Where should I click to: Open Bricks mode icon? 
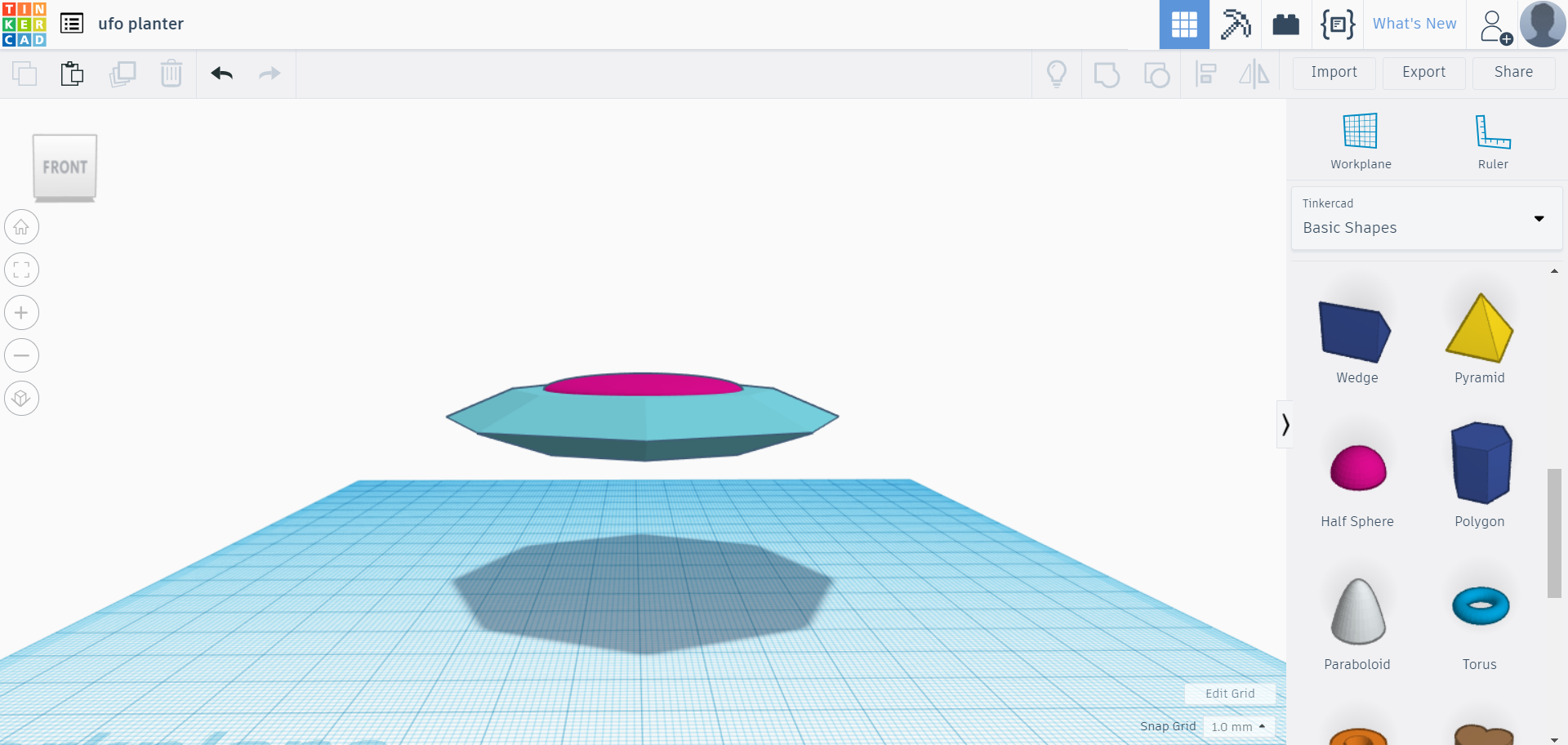(1285, 25)
